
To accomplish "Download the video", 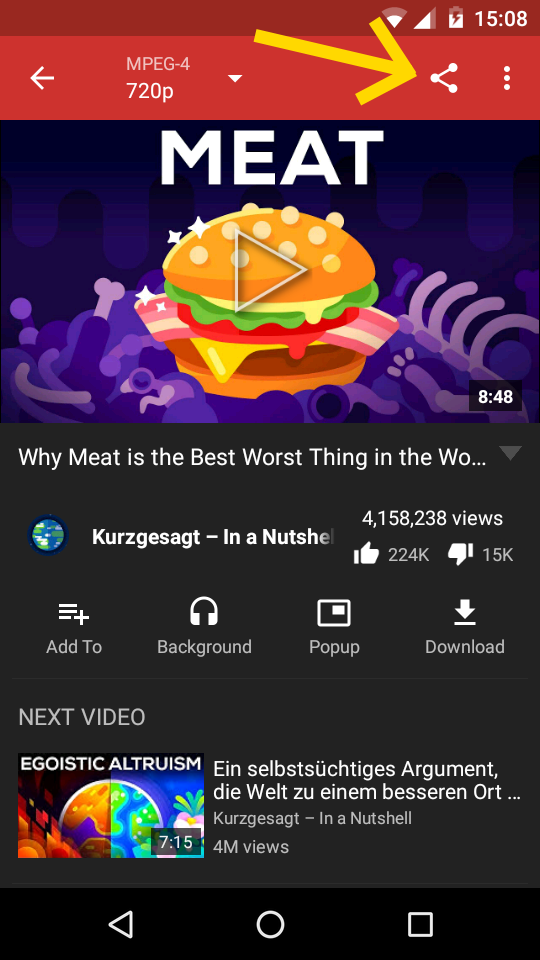I will pos(465,627).
